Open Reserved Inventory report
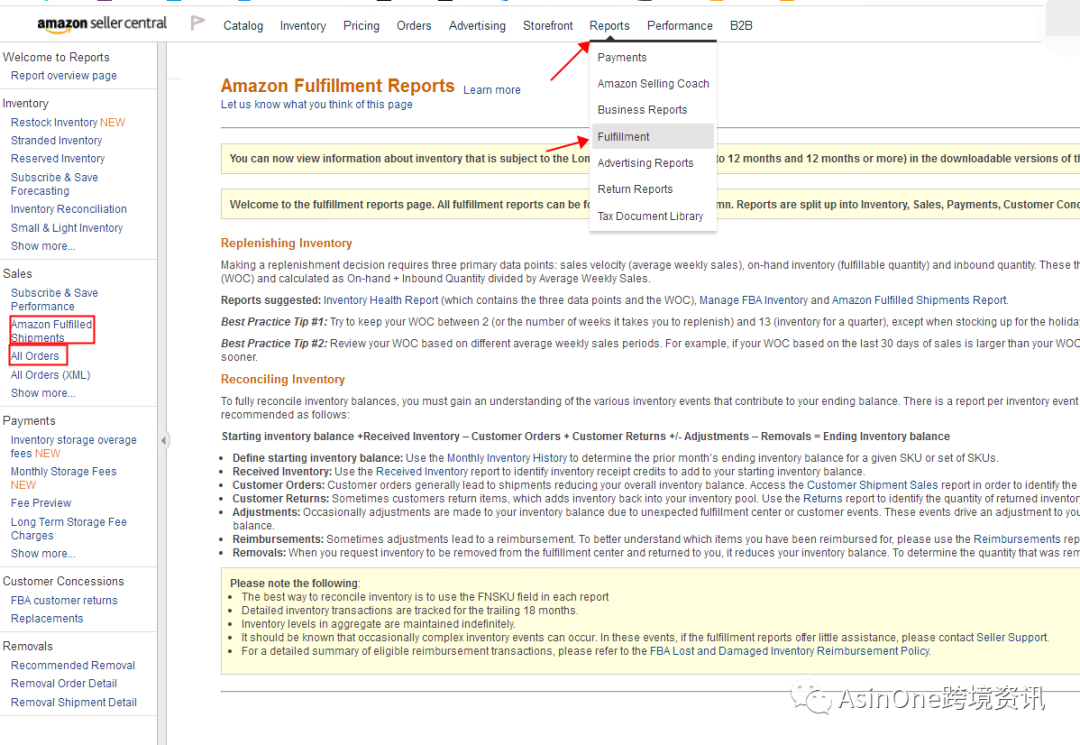This screenshot has height=745, width=1080. pyautogui.click(x=58, y=158)
